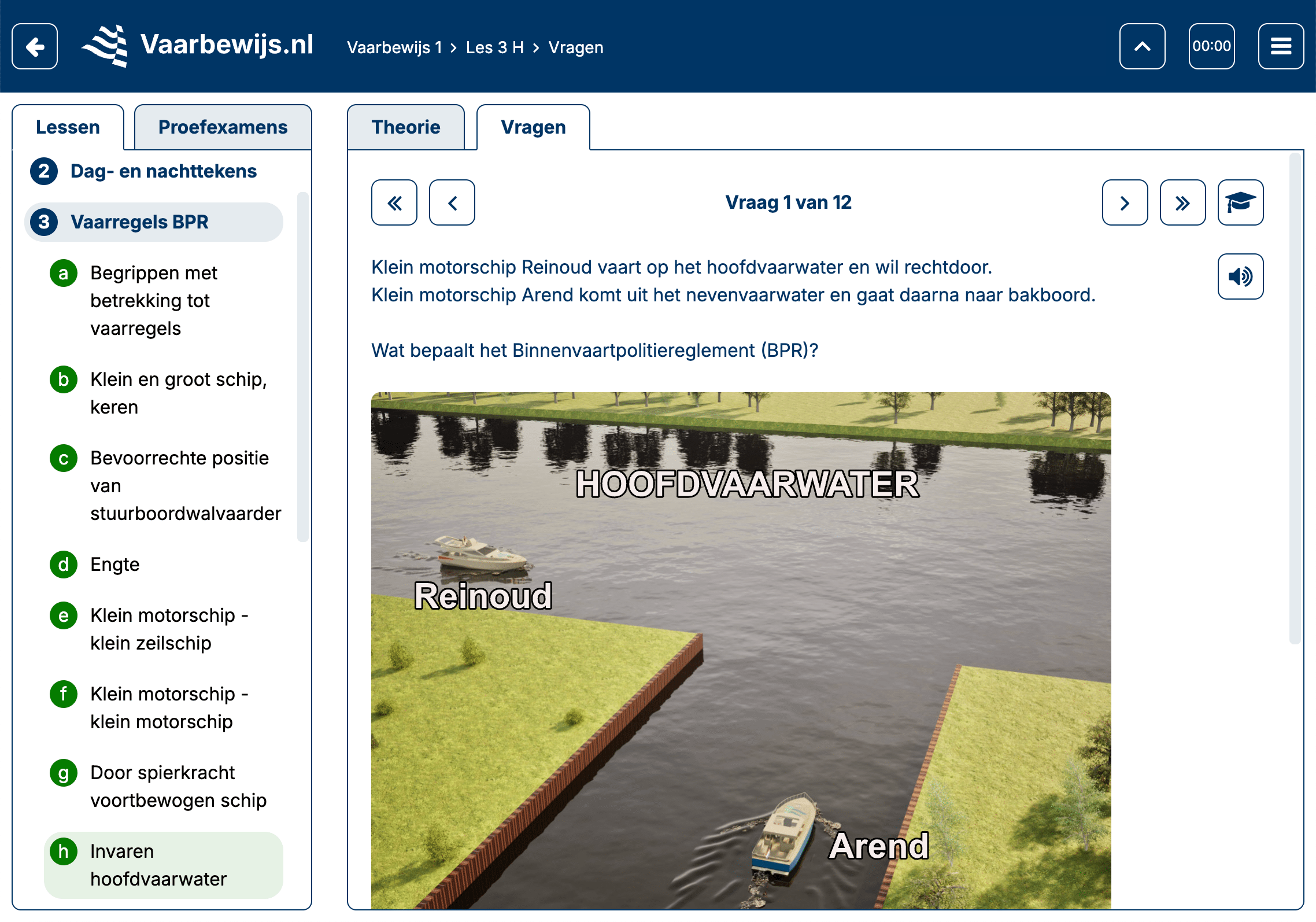Go to the next question
The width and height of the screenshot is (1316, 922).
[1125, 202]
